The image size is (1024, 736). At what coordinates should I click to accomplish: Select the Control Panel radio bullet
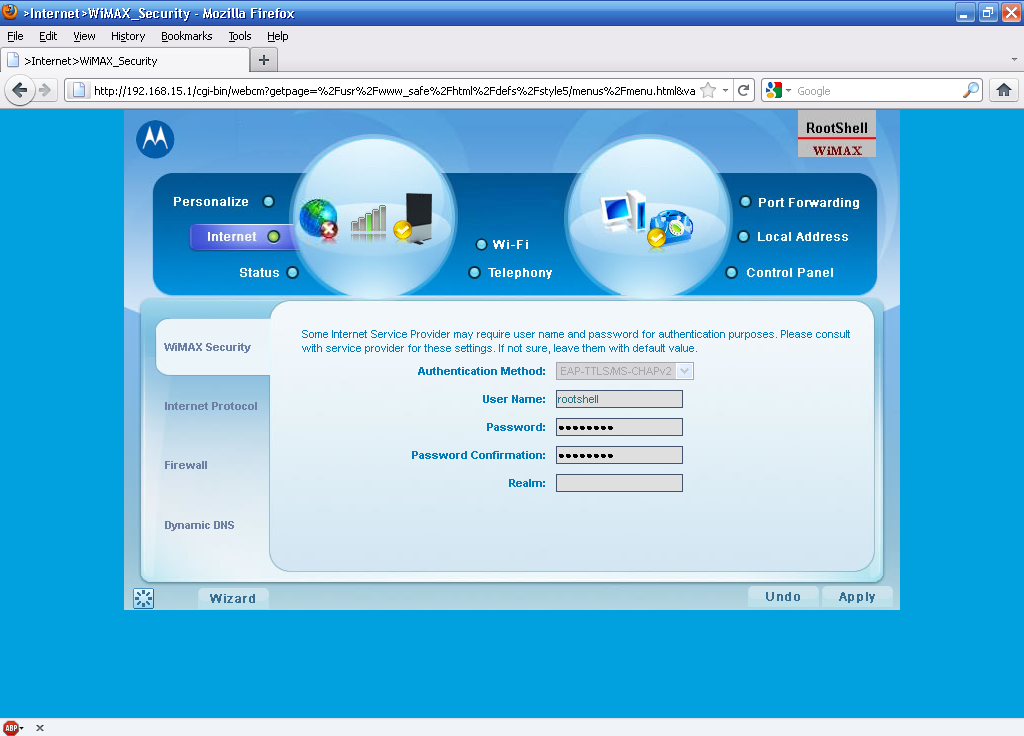coord(732,272)
